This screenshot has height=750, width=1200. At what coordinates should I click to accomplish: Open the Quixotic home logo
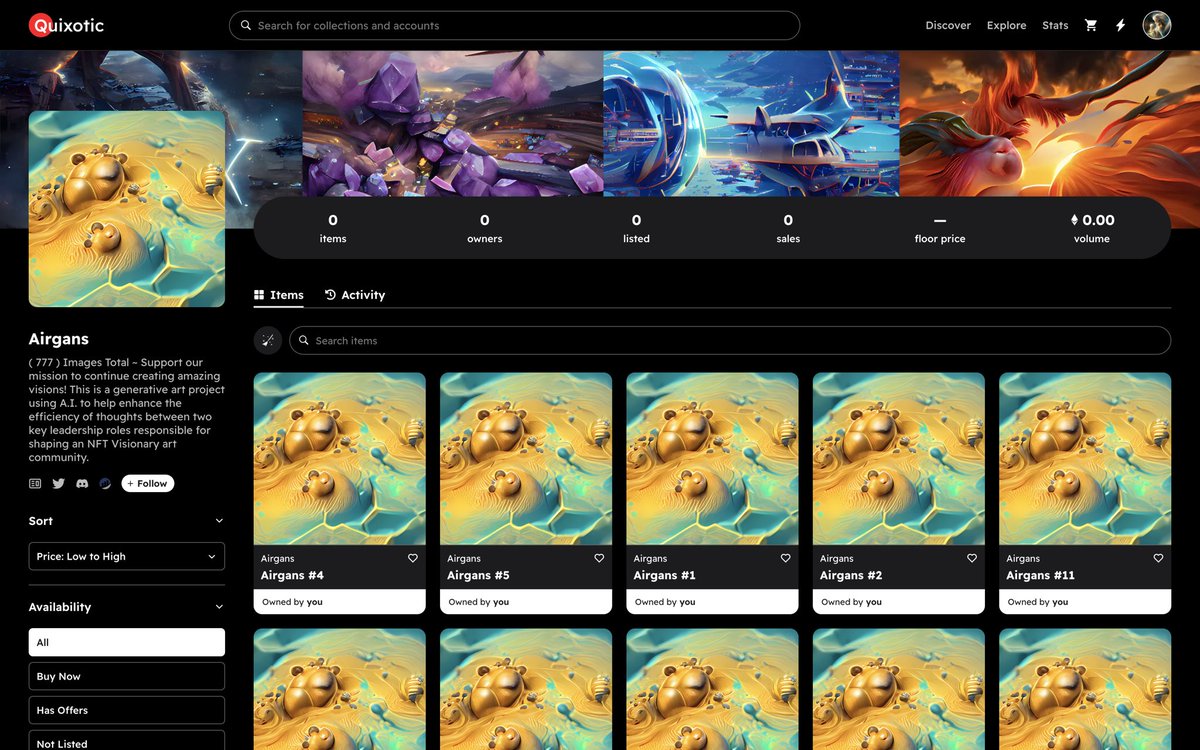pyautogui.click(x=66, y=25)
